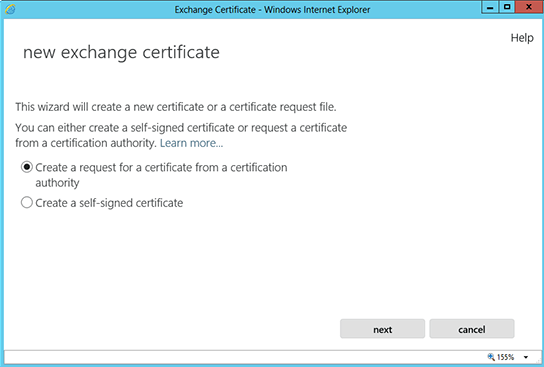
Task: Cancel the new certificate wizard
Action: pyautogui.click(x=472, y=328)
